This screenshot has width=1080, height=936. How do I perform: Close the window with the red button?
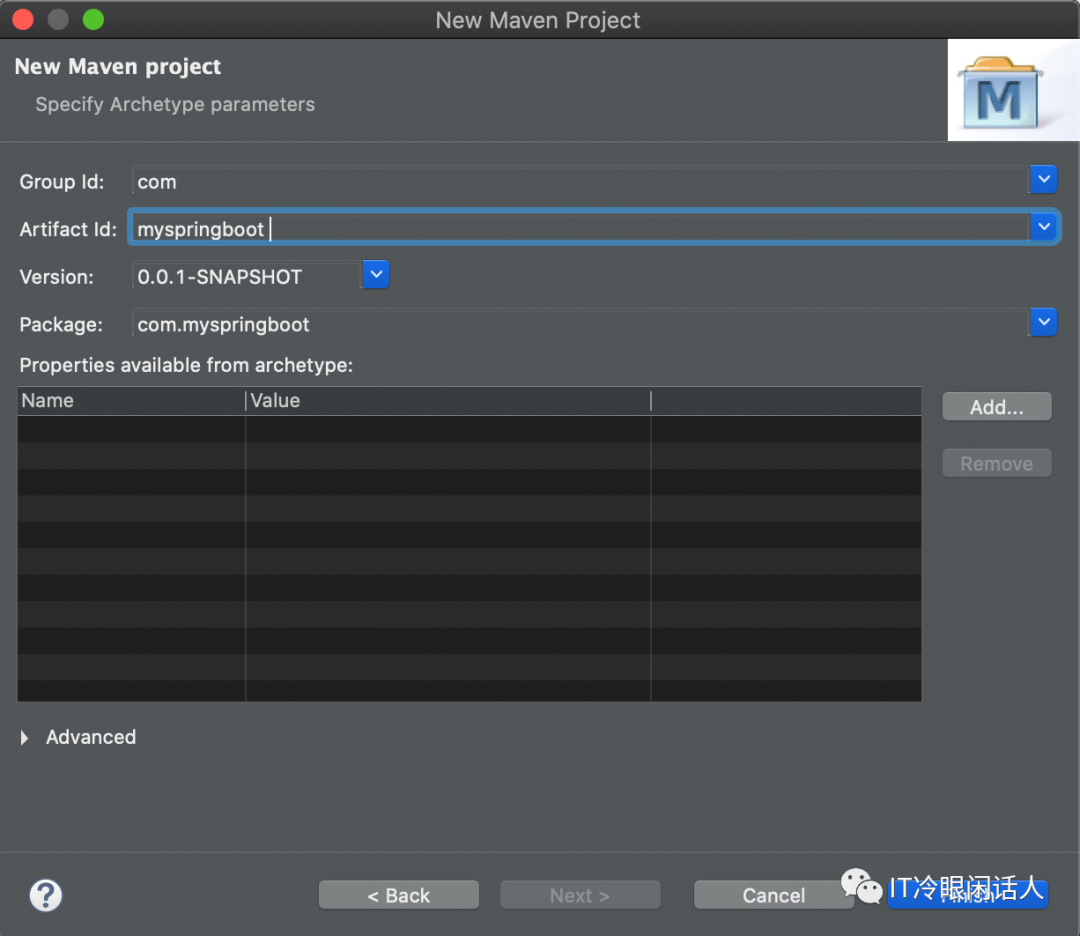(23, 19)
